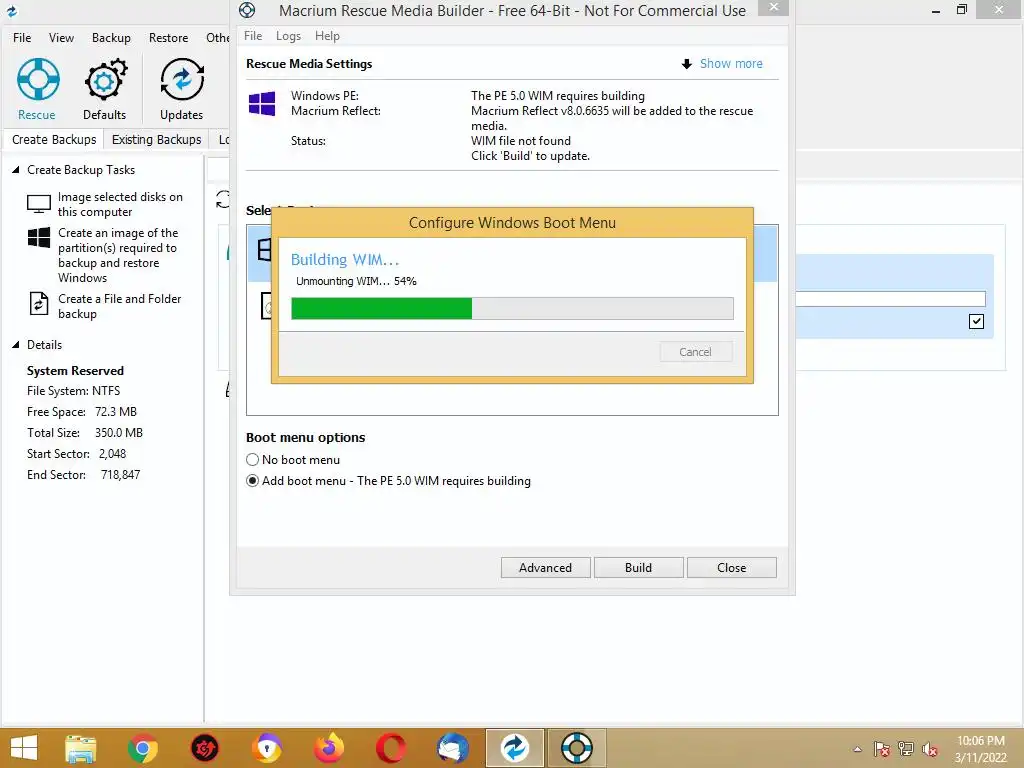
Task: Click the Windows logo icon for Windows image backup
Action: (x=39, y=238)
